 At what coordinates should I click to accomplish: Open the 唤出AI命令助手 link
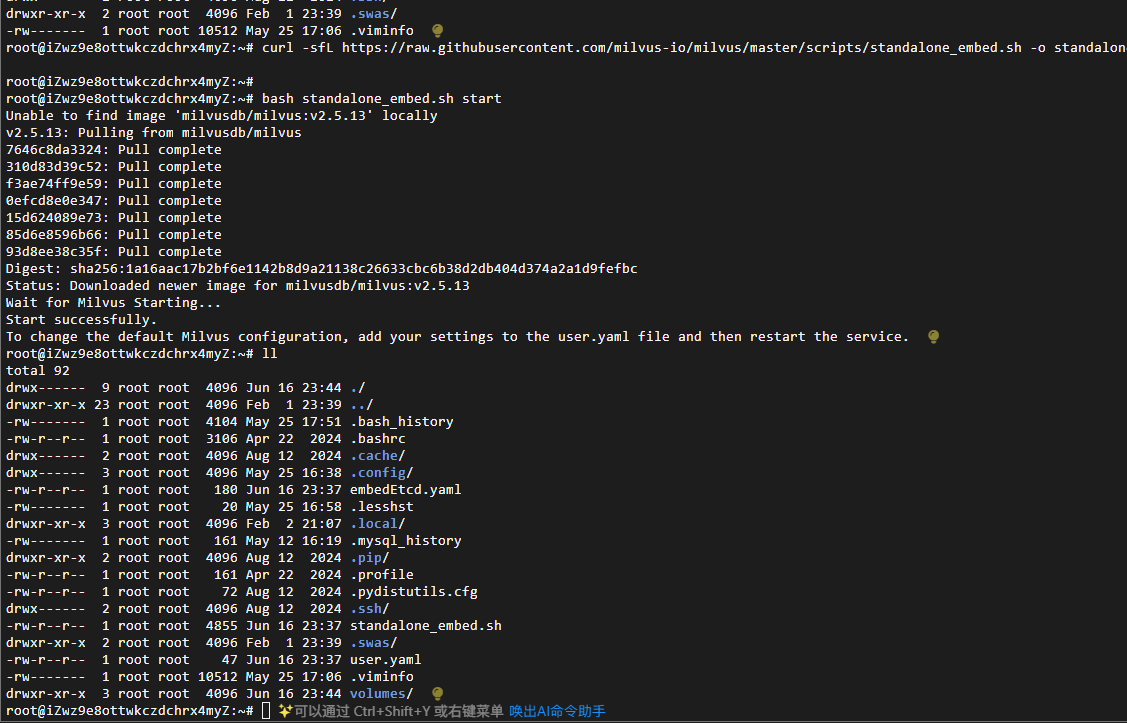click(x=557, y=711)
